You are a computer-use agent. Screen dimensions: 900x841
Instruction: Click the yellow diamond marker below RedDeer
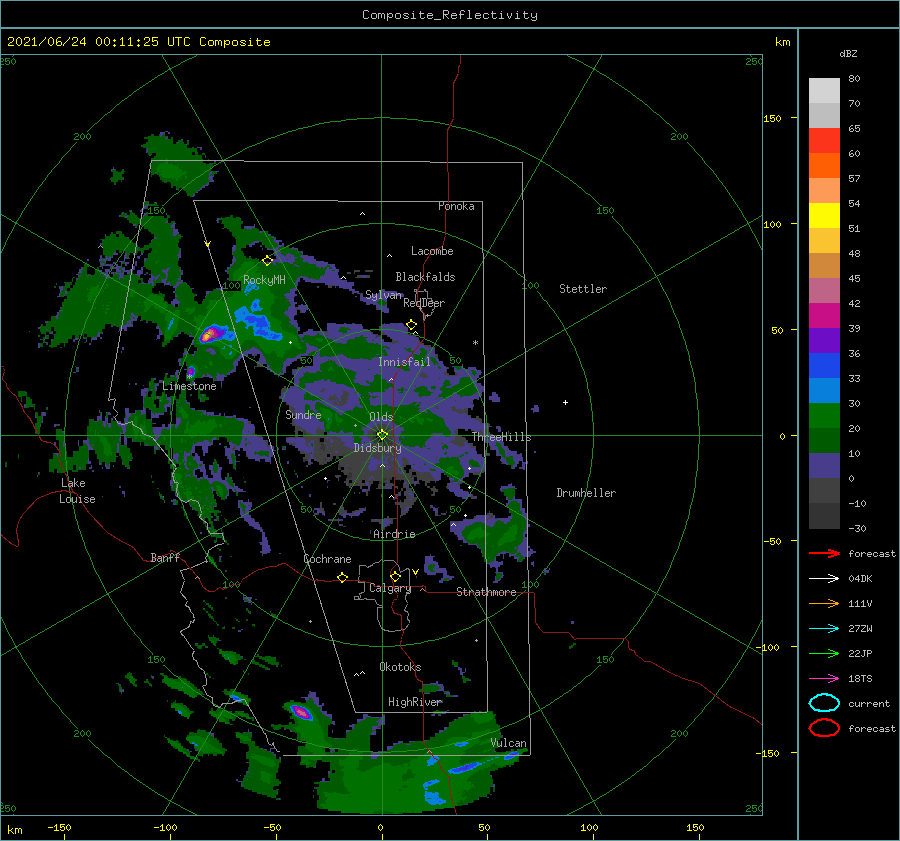tap(412, 325)
